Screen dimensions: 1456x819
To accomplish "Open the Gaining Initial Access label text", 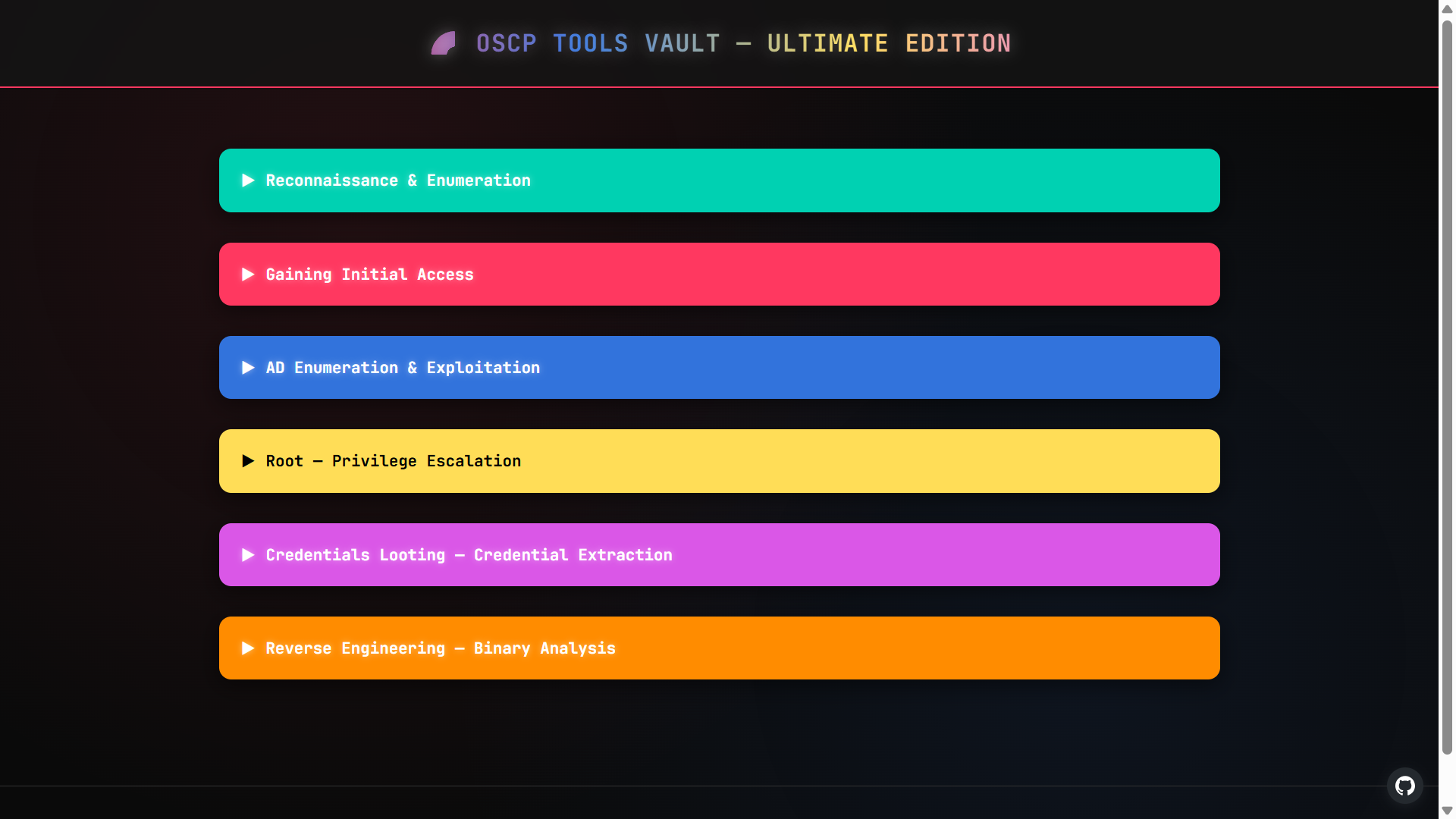I will pyautogui.click(x=369, y=275).
